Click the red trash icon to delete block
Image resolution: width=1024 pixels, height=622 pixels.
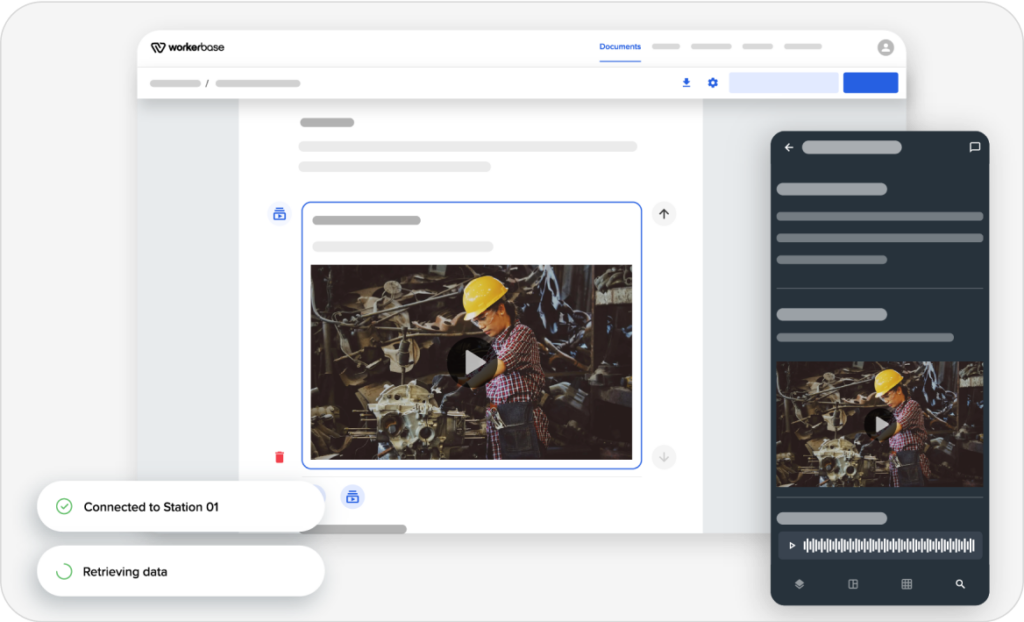point(279,456)
